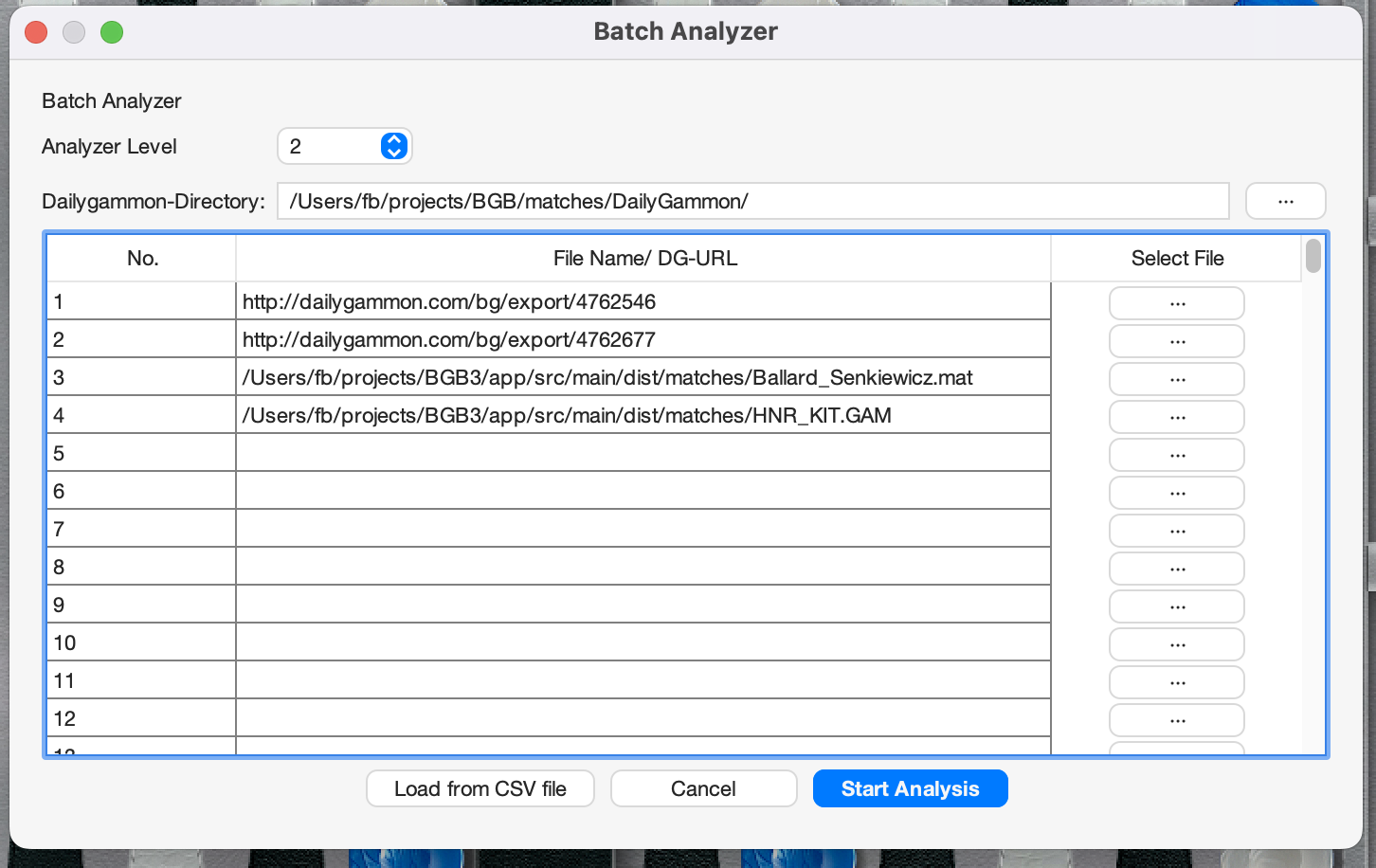Image resolution: width=1376 pixels, height=868 pixels.
Task: Open file selector for row 1
Action: click(x=1176, y=303)
